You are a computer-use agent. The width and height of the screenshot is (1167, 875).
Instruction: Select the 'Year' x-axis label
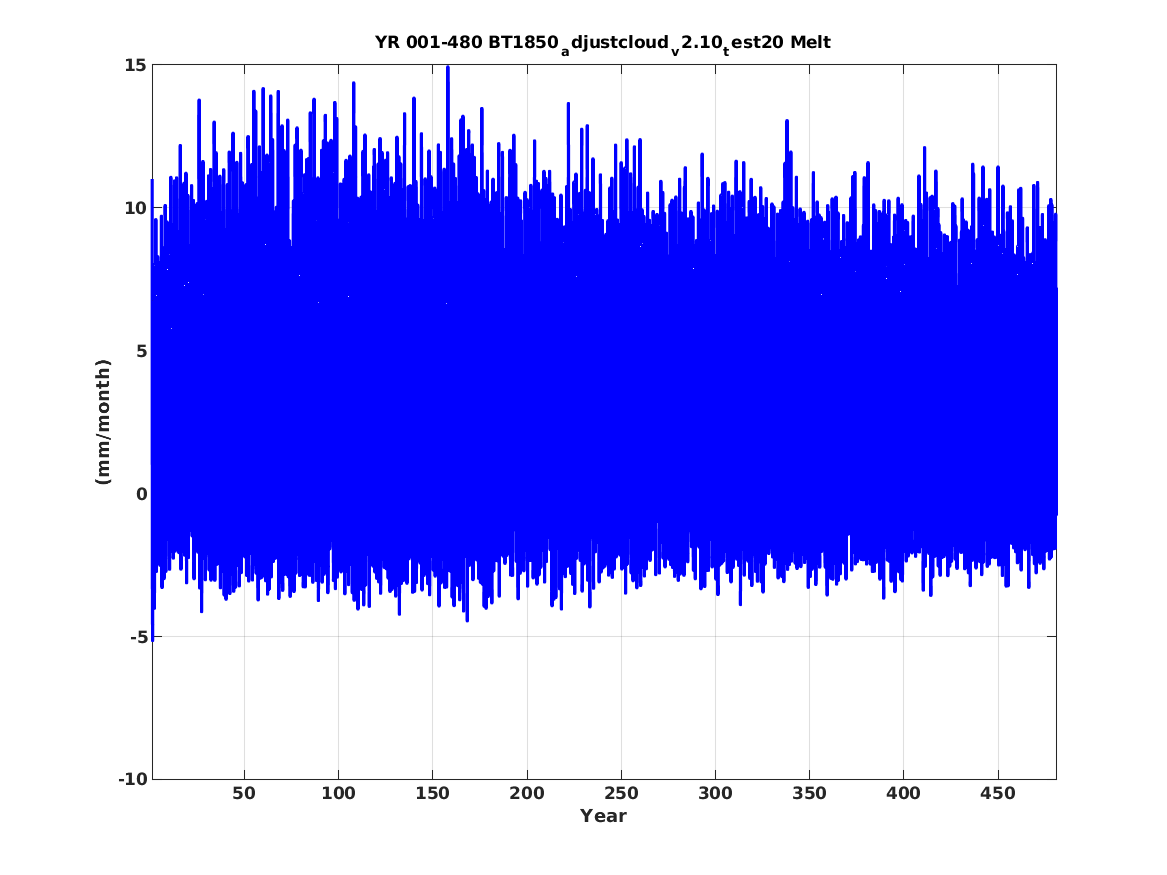603,816
